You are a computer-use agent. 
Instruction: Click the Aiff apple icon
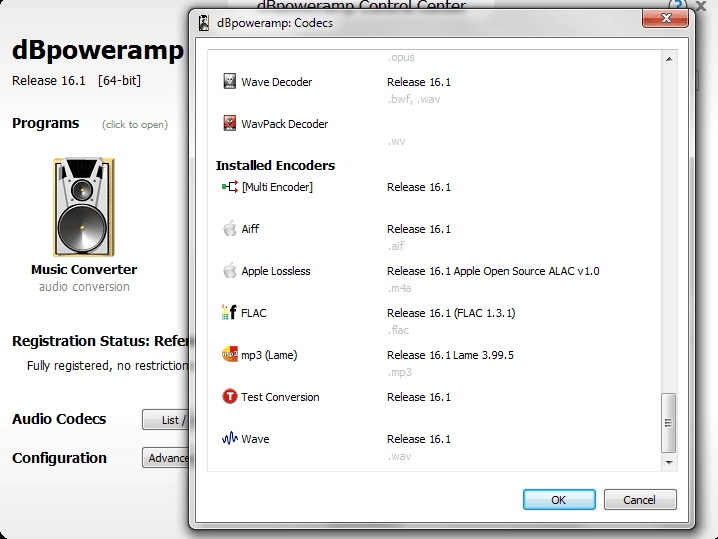click(230, 228)
